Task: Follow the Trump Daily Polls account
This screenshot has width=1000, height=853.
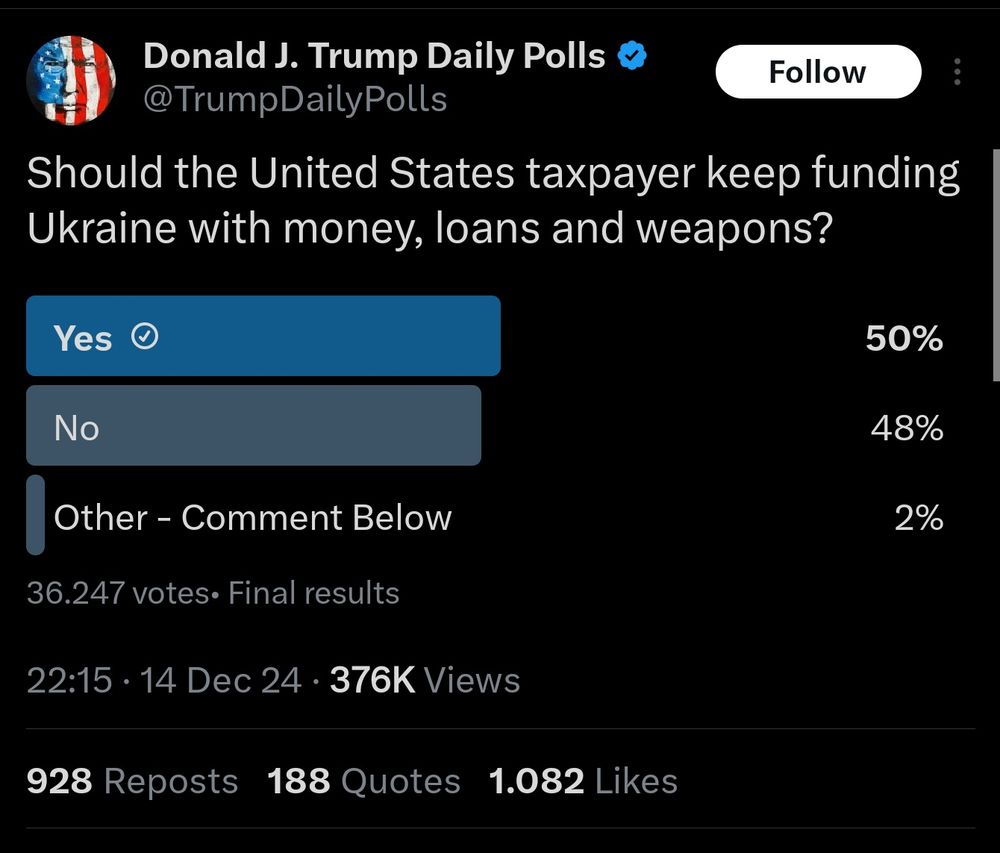Action: (x=817, y=72)
